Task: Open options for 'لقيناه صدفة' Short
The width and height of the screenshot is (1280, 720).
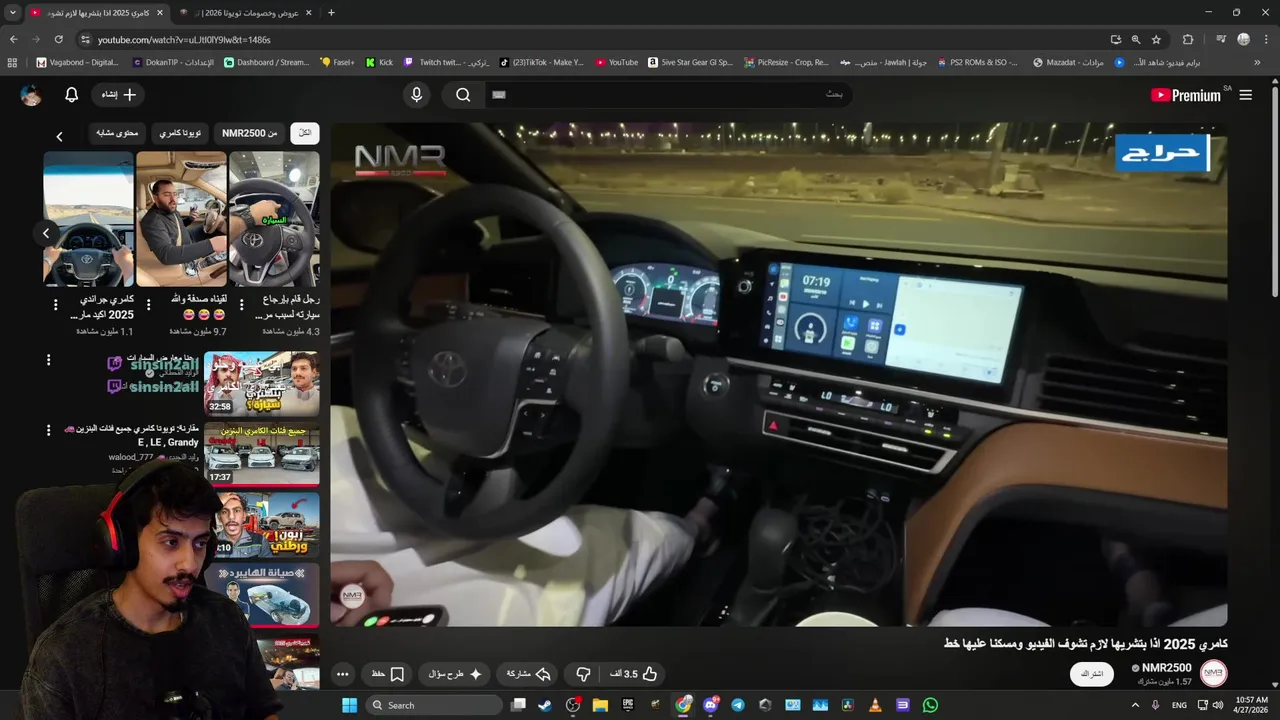Action: click(148, 304)
